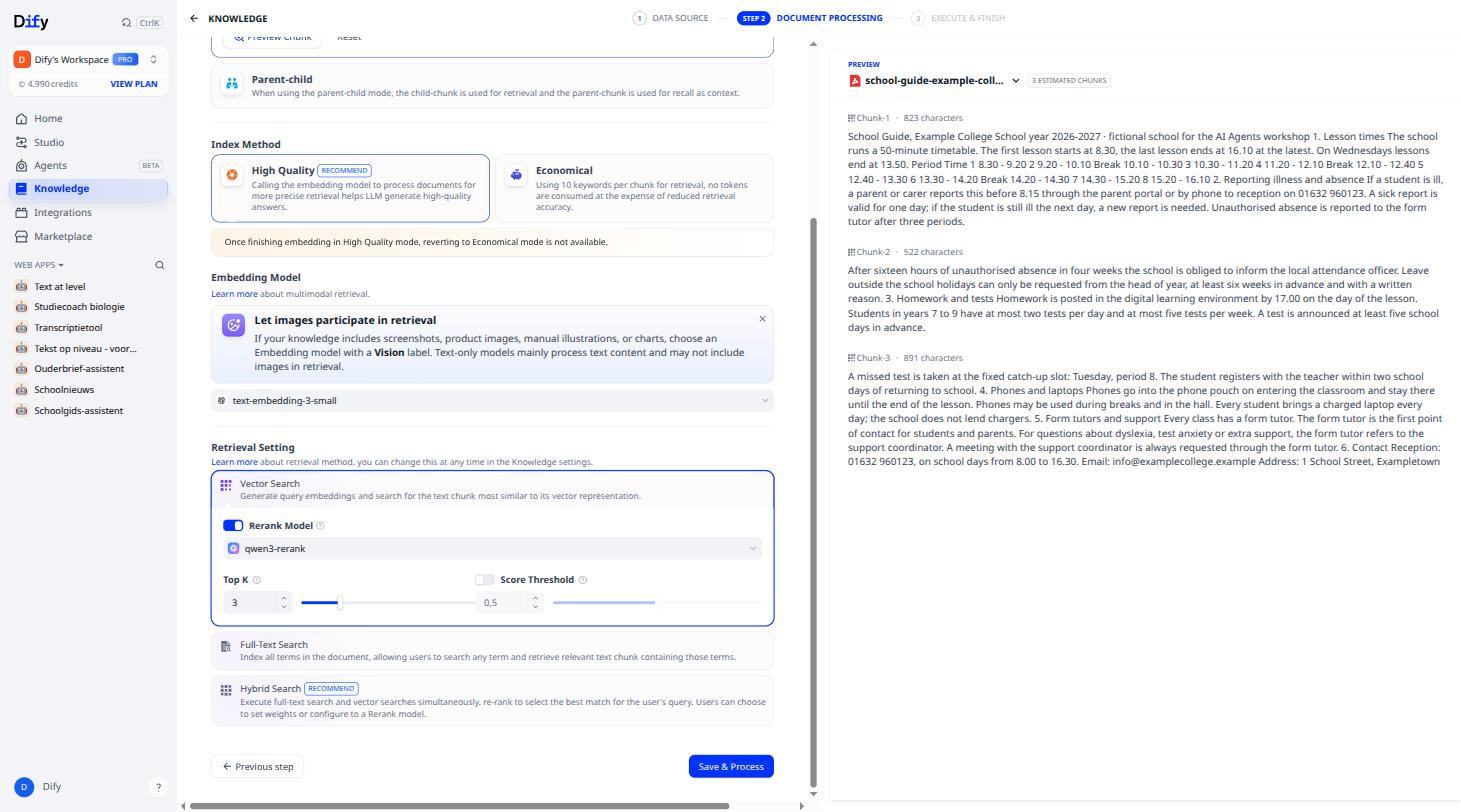Click the Studio sidebar icon
This screenshot has width=1461, height=812.
[22, 142]
